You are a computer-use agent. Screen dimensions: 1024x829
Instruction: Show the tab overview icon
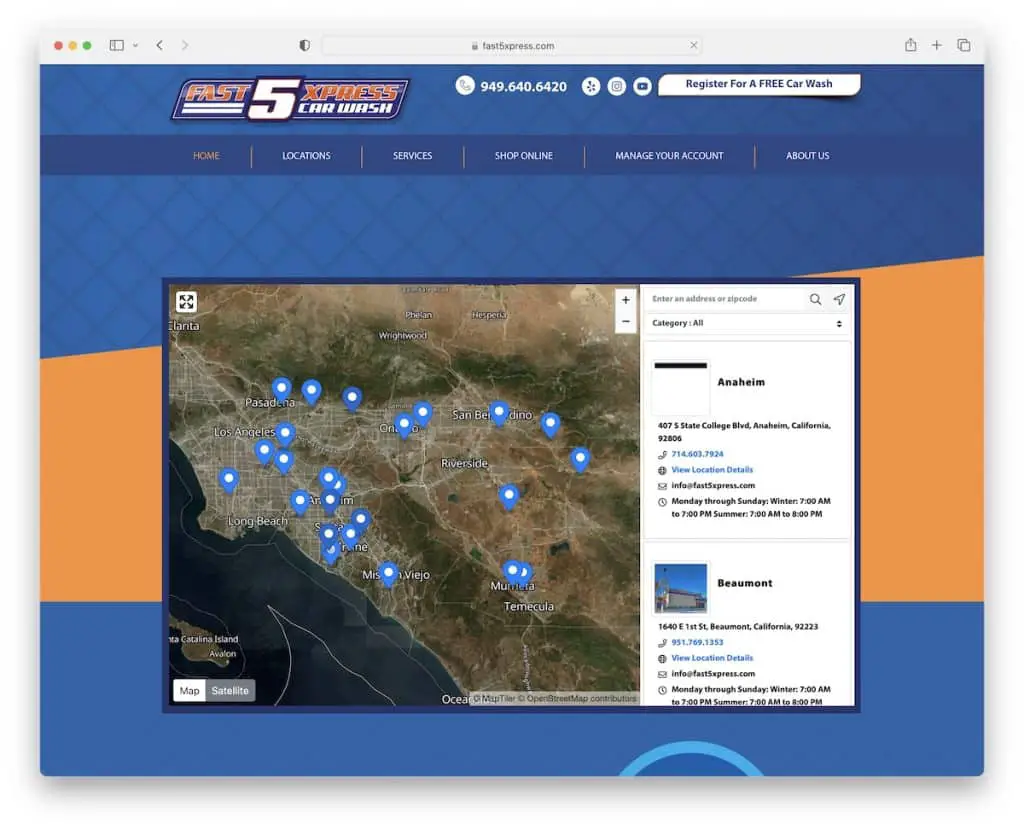tap(963, 45)
